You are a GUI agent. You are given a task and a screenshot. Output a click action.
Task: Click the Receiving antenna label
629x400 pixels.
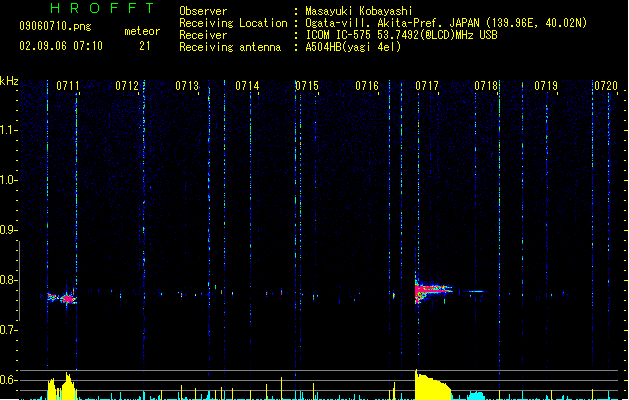(x=230, y=47)
